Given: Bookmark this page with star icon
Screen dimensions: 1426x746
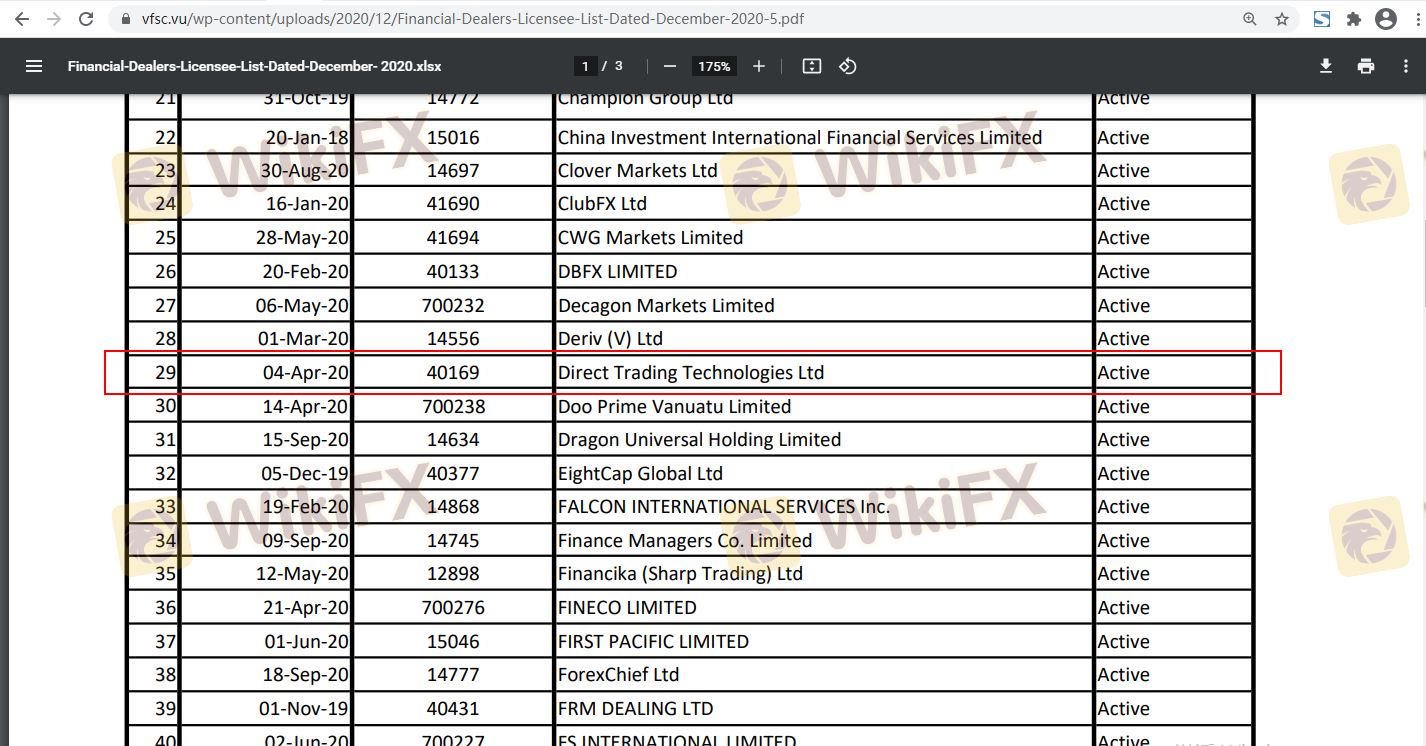Looking at the screenshot, I should [1282, 19].
